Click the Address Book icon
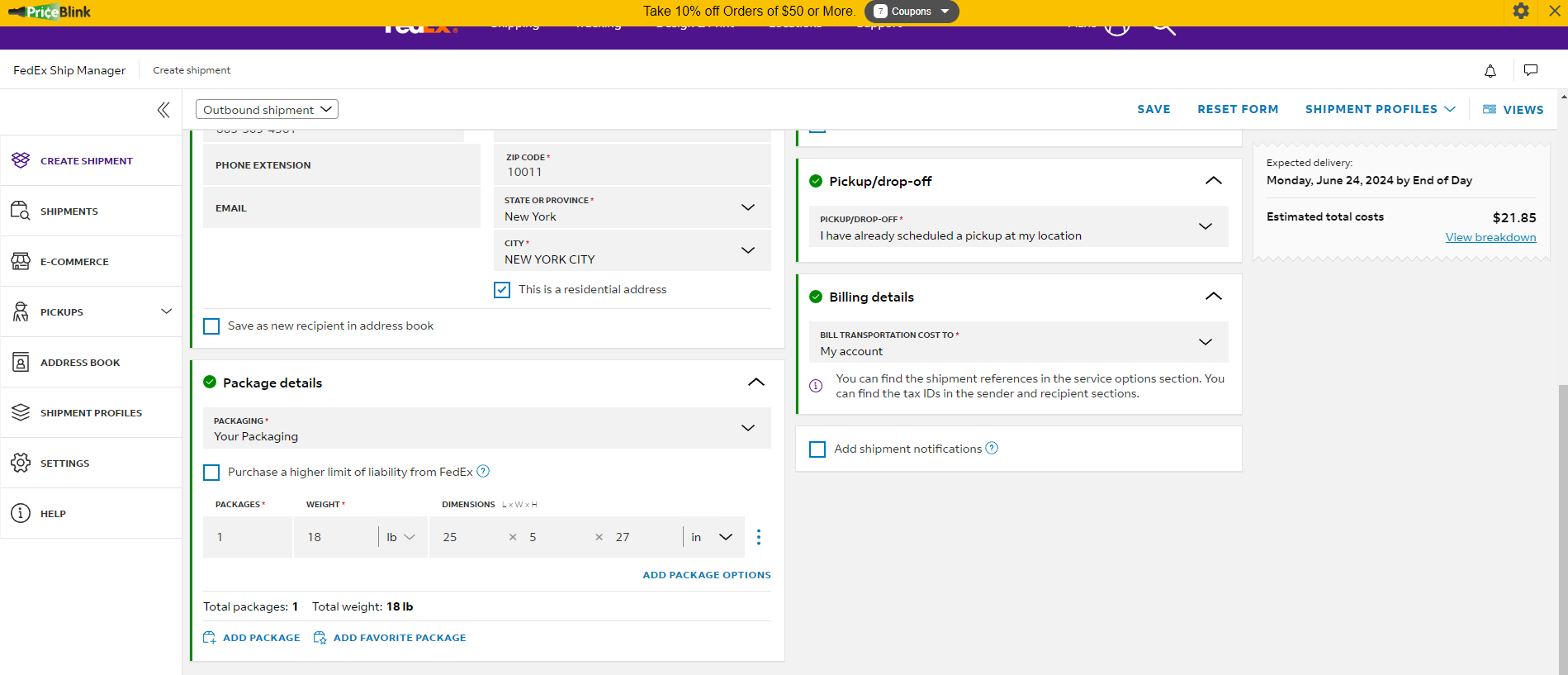 [21, 362]
